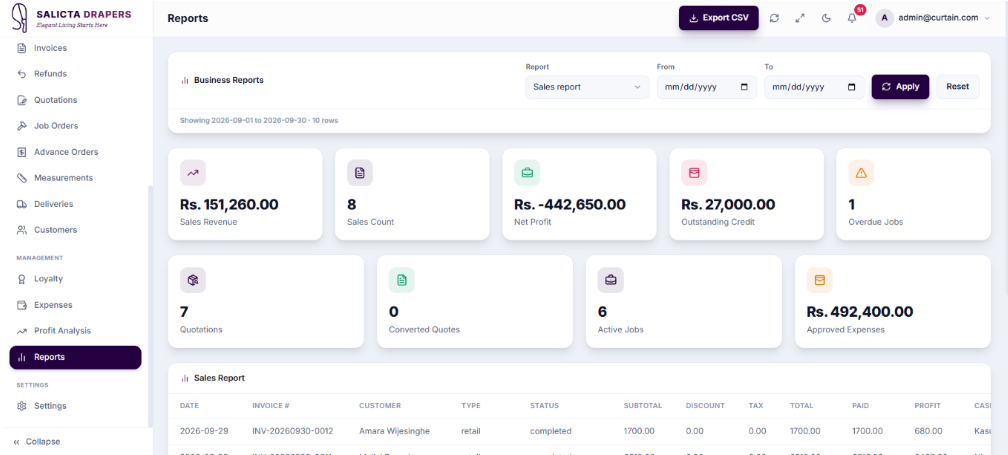Click the 2026-09-29 date cell
1008x455 pixels.
pyautogui.click(x=204, y=431)
